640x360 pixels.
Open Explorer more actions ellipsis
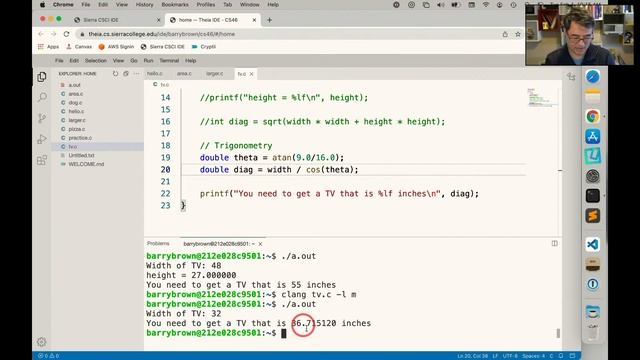click(137, 73)
